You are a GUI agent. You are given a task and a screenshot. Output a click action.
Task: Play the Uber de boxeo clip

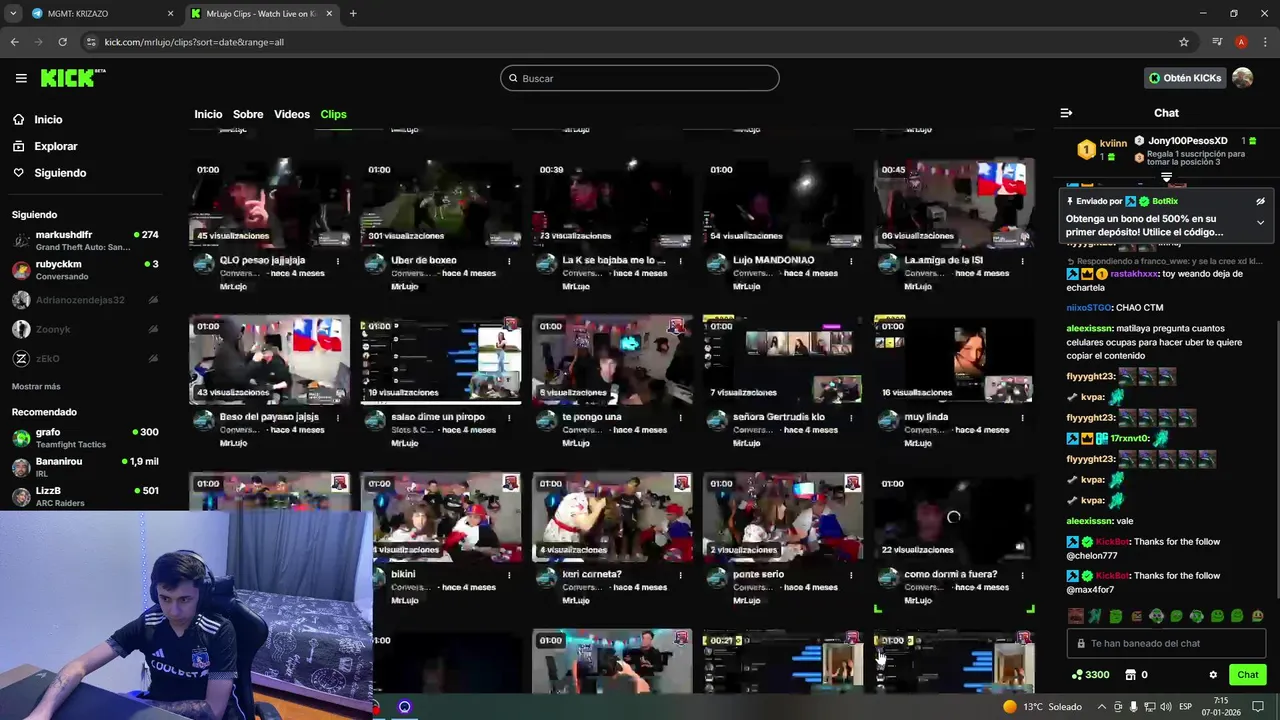click(x=441, y=203)
